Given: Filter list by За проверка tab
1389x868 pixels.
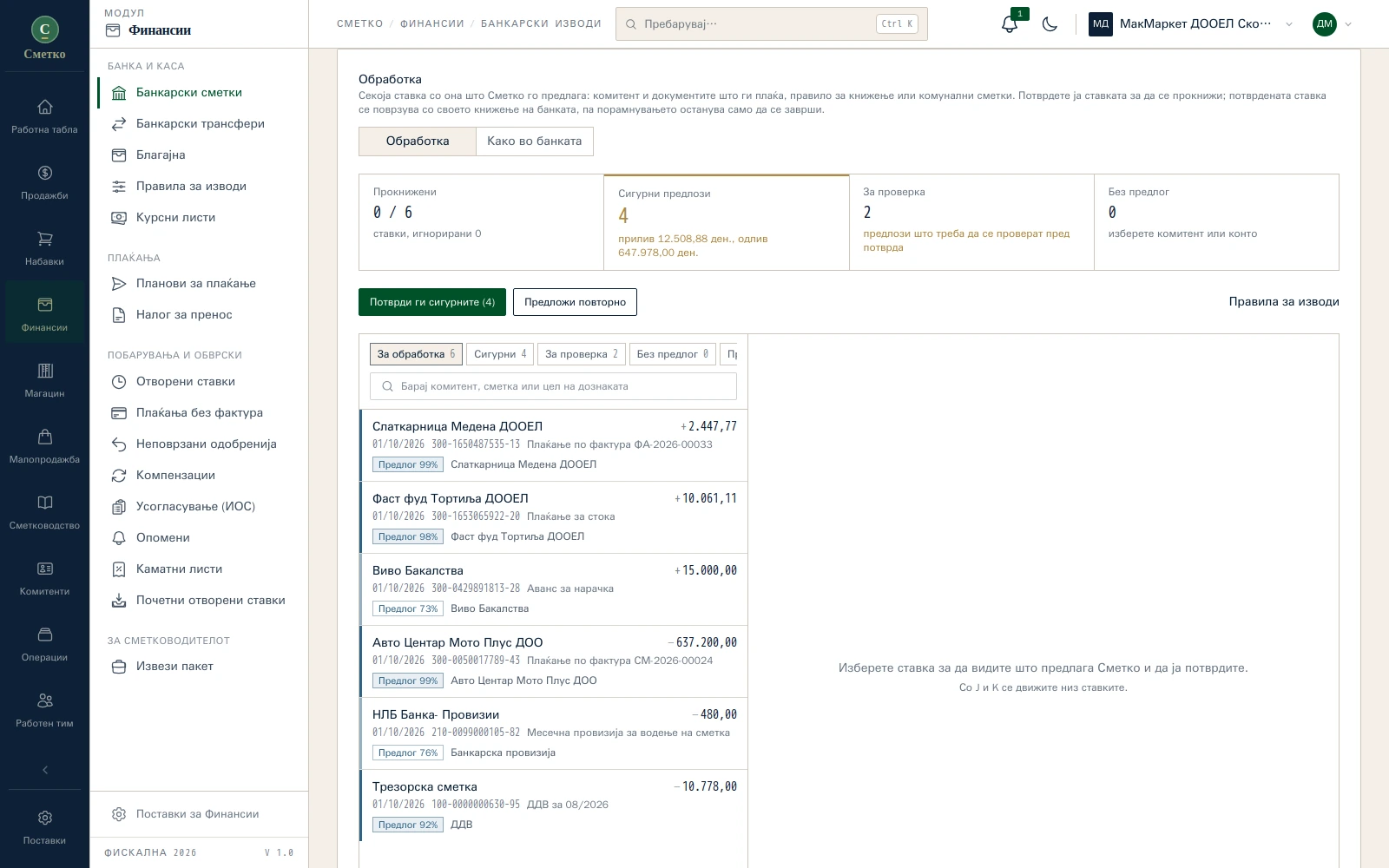Looking at the screenshot, I should (x=582, y=353).
